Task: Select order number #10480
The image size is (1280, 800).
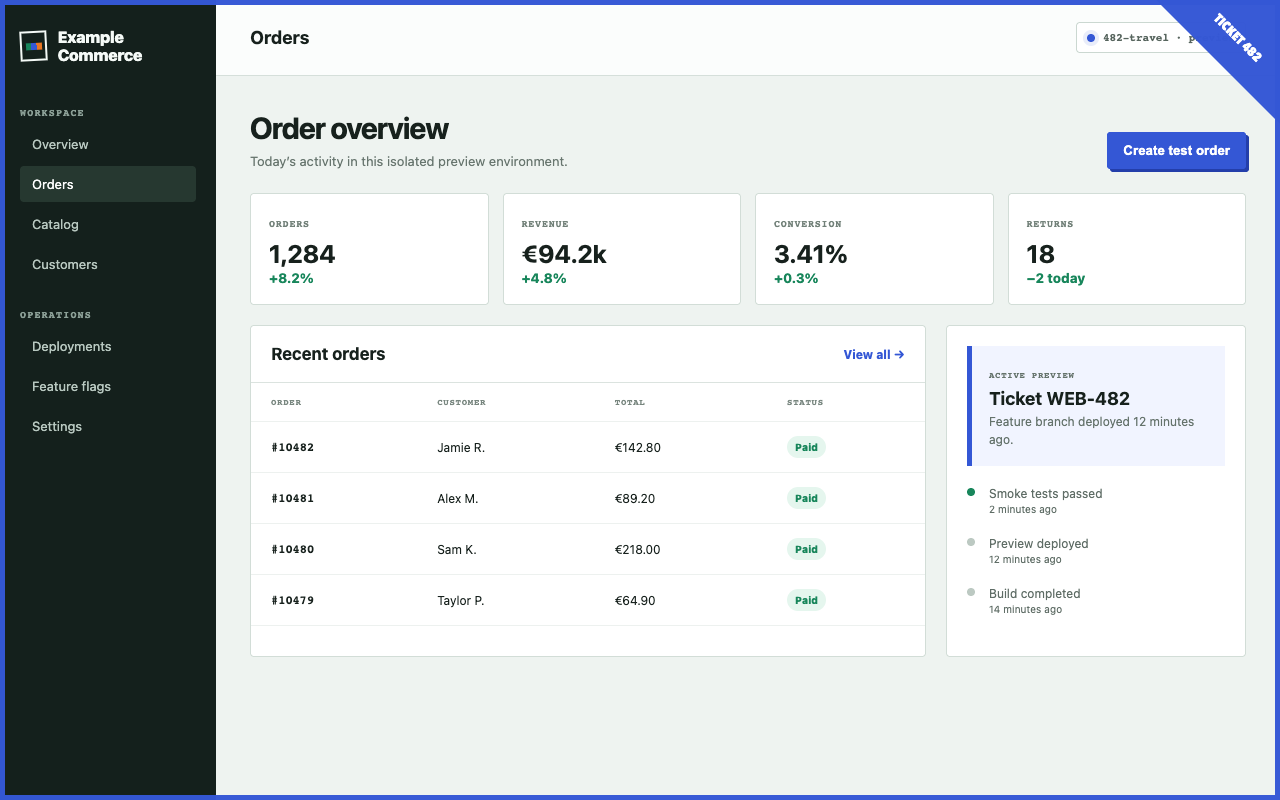Action: click(x=292, y=549)
